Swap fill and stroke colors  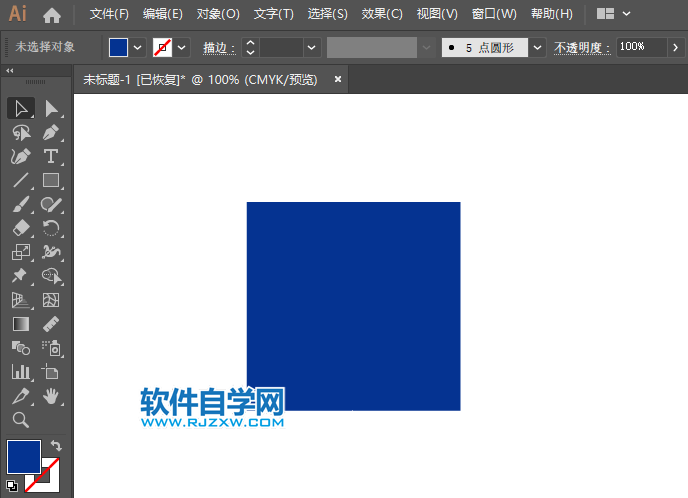[56, 446]
